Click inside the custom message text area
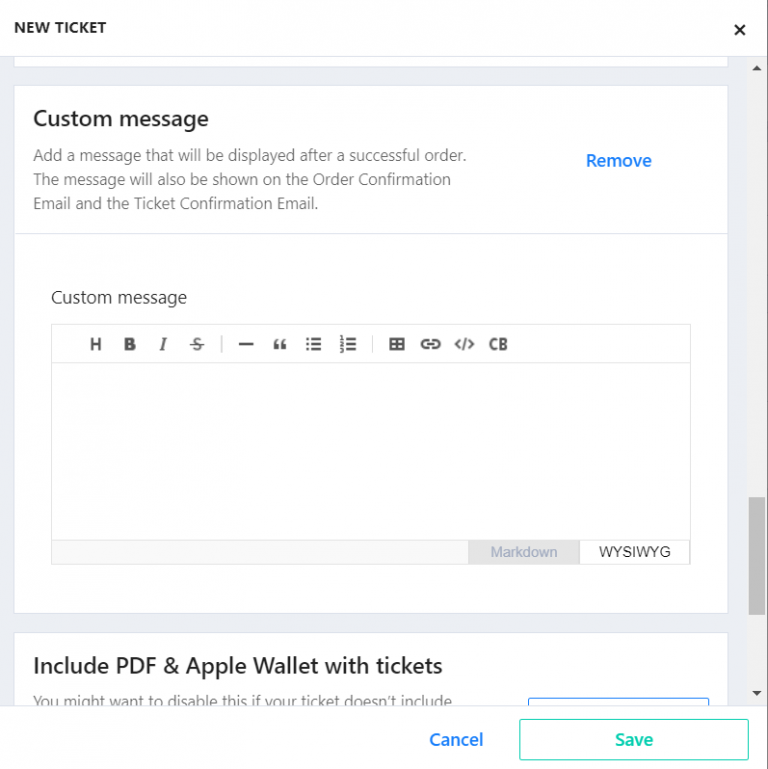The height and width of the screenshot is (769, 768). (x=370, y=450)
